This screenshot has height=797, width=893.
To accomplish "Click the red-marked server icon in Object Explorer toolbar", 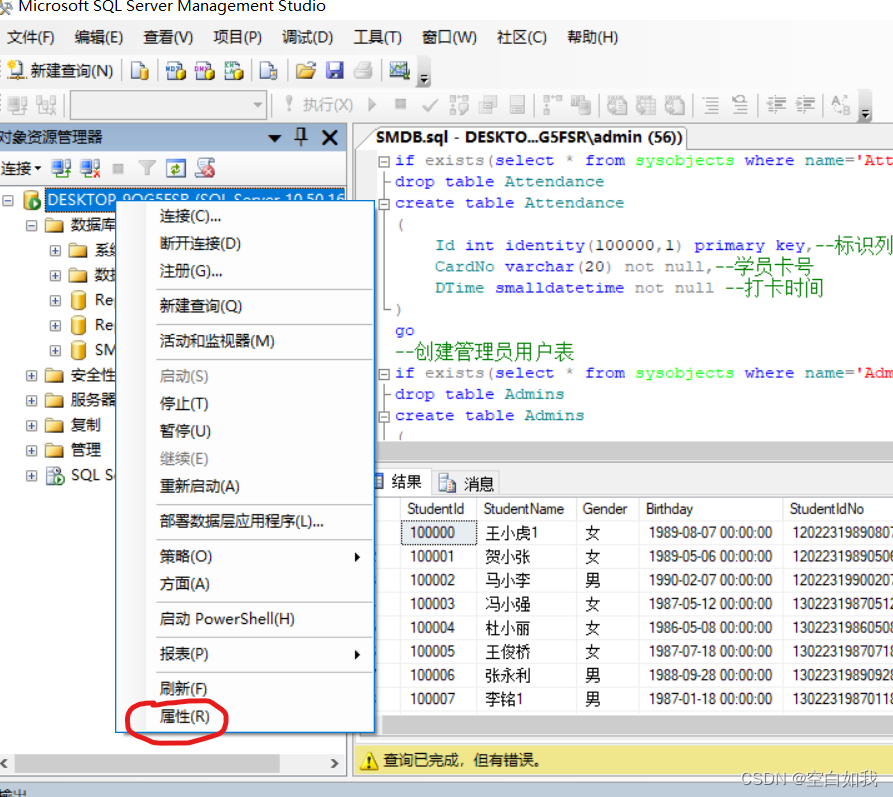I will (x=205, y=169).
